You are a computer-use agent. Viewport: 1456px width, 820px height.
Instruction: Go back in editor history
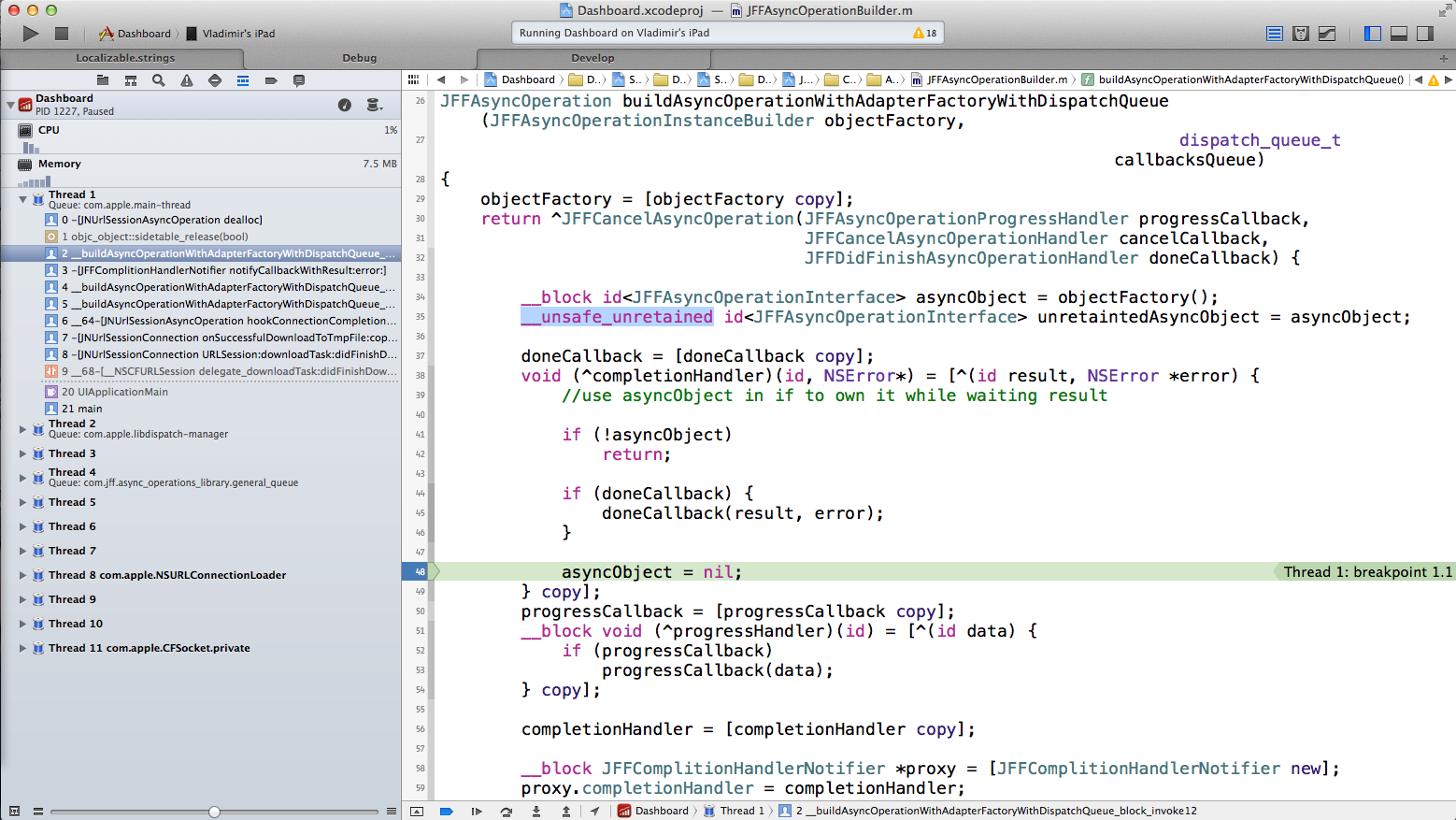pos(441,79)
